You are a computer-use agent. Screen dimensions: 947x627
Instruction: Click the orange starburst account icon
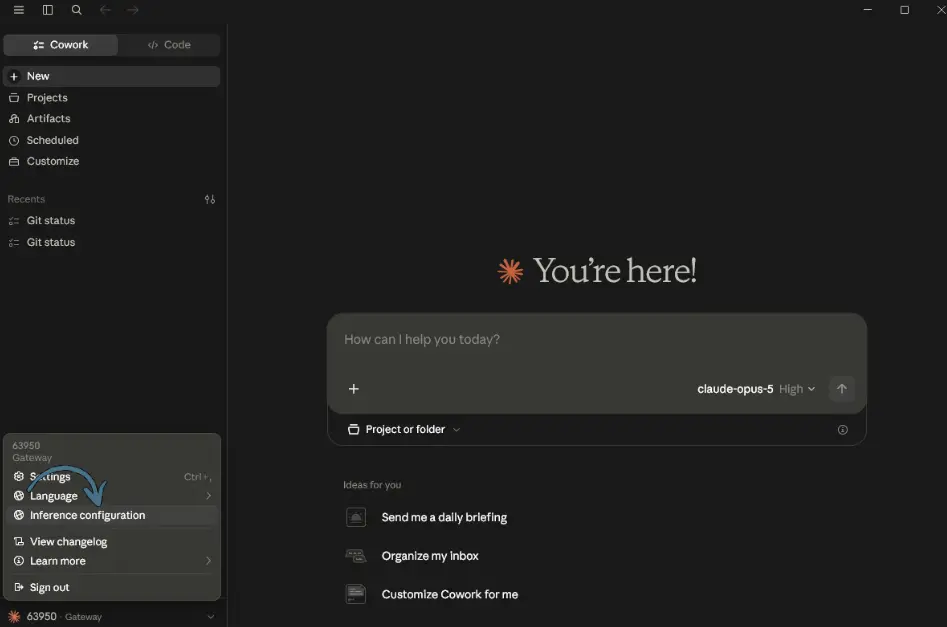[x=14, y=617]
